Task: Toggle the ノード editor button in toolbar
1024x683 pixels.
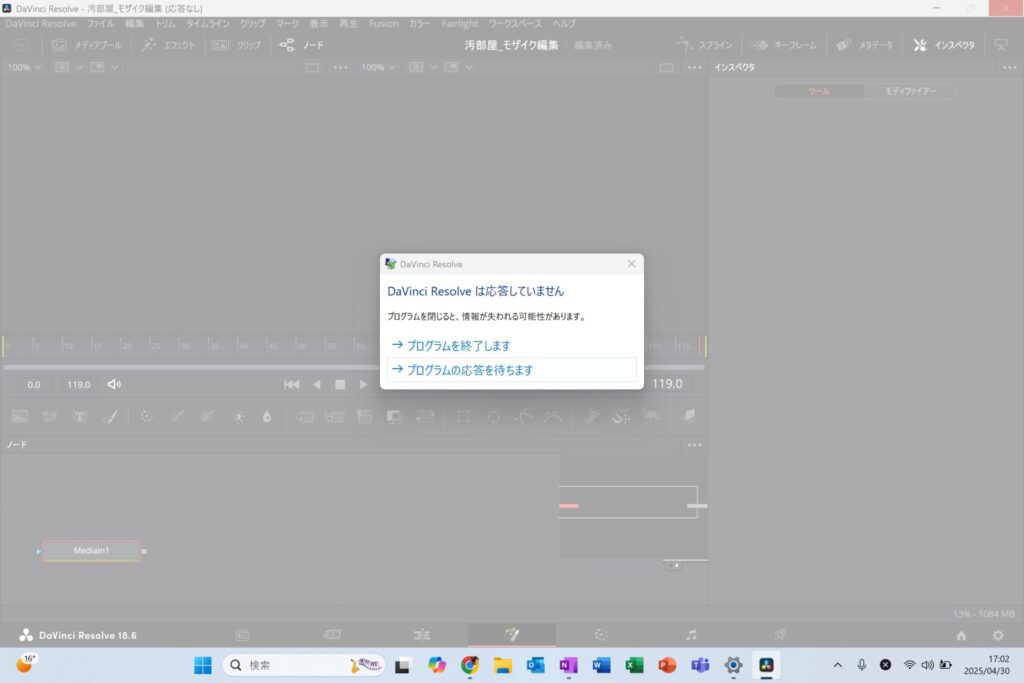Action: (x=302, y=45)
